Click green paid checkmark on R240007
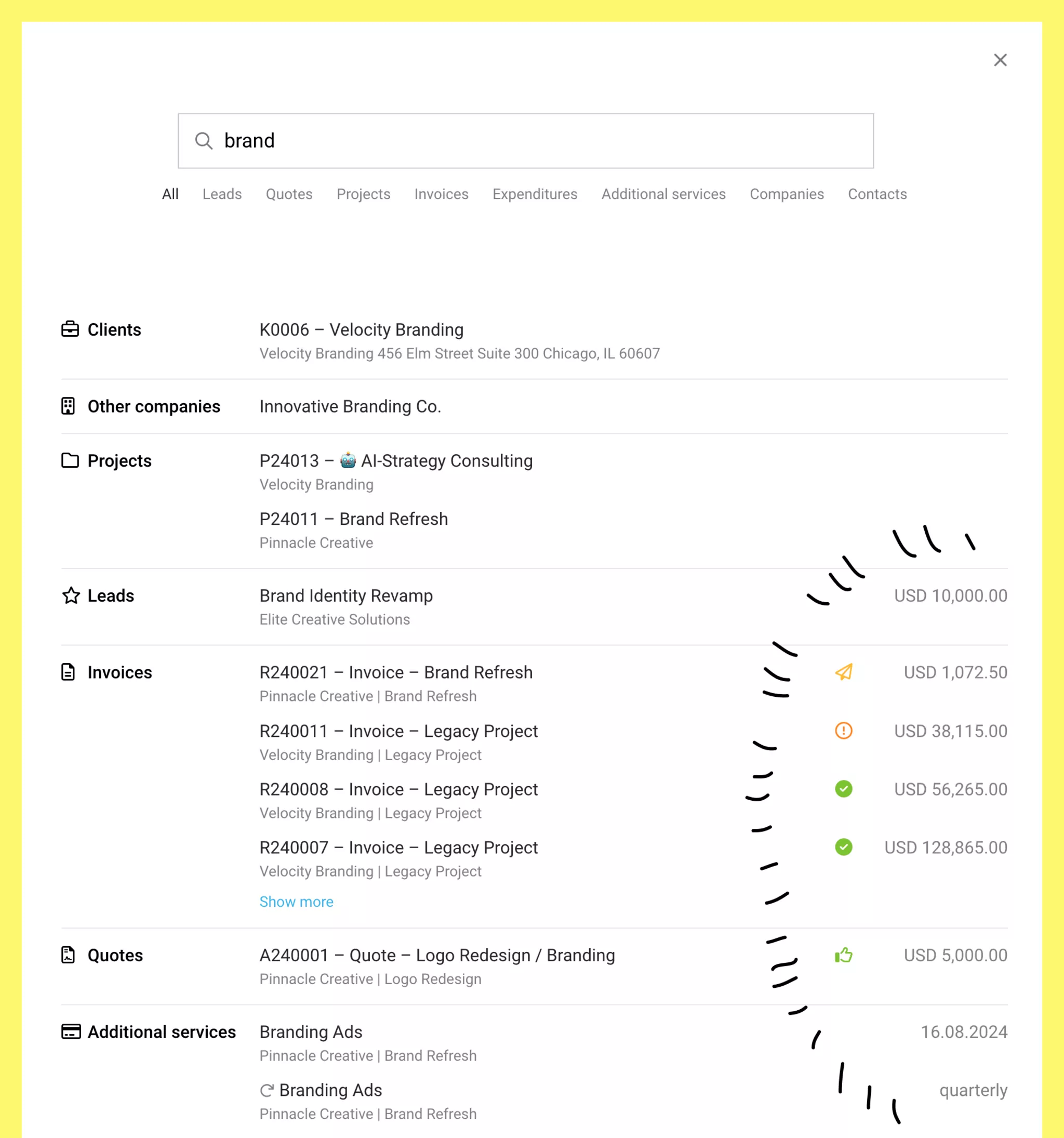The width and height of the screenshot is (1064, 1138). [844, 847]
